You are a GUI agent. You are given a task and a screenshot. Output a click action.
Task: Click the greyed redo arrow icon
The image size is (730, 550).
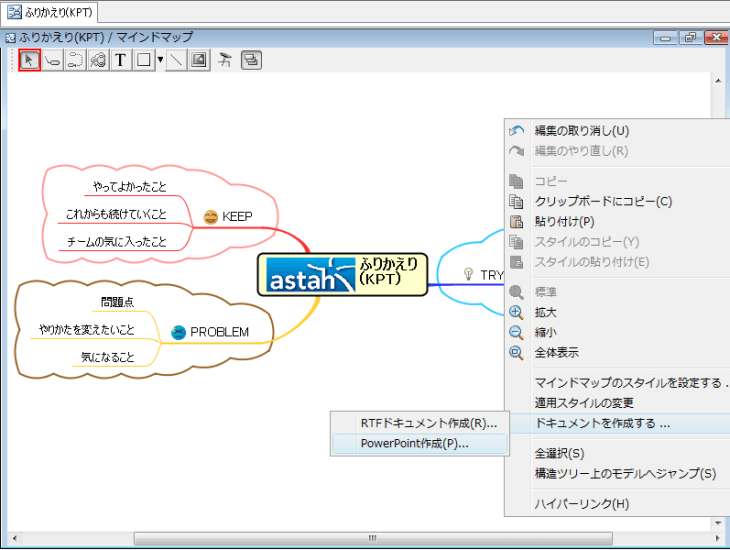tap(516, 151)
